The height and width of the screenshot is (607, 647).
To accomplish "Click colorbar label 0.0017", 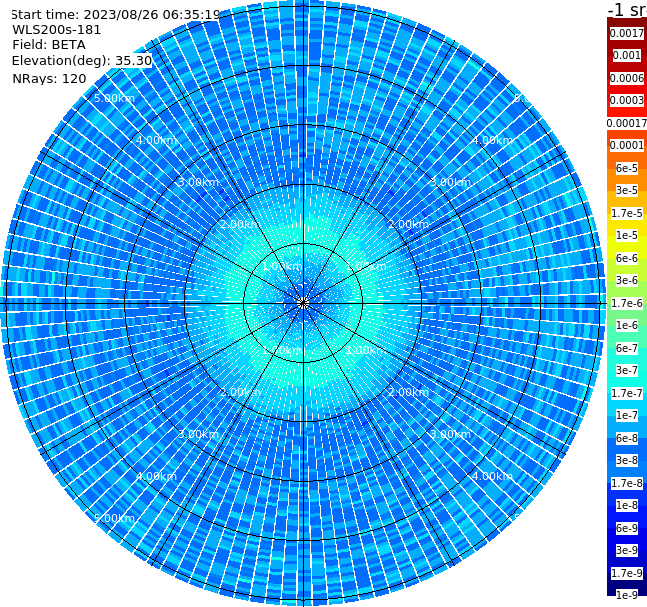I will 627,33.
